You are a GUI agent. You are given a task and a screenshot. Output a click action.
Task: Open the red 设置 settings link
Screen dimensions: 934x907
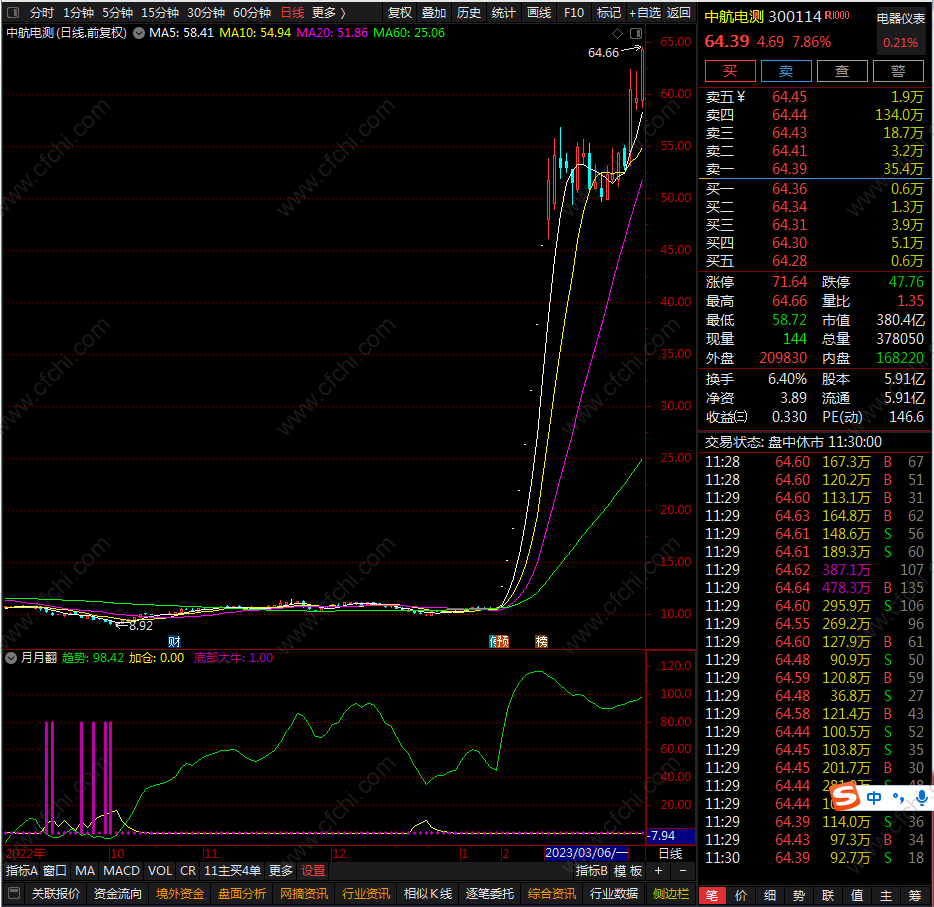(x=313, y=871)
